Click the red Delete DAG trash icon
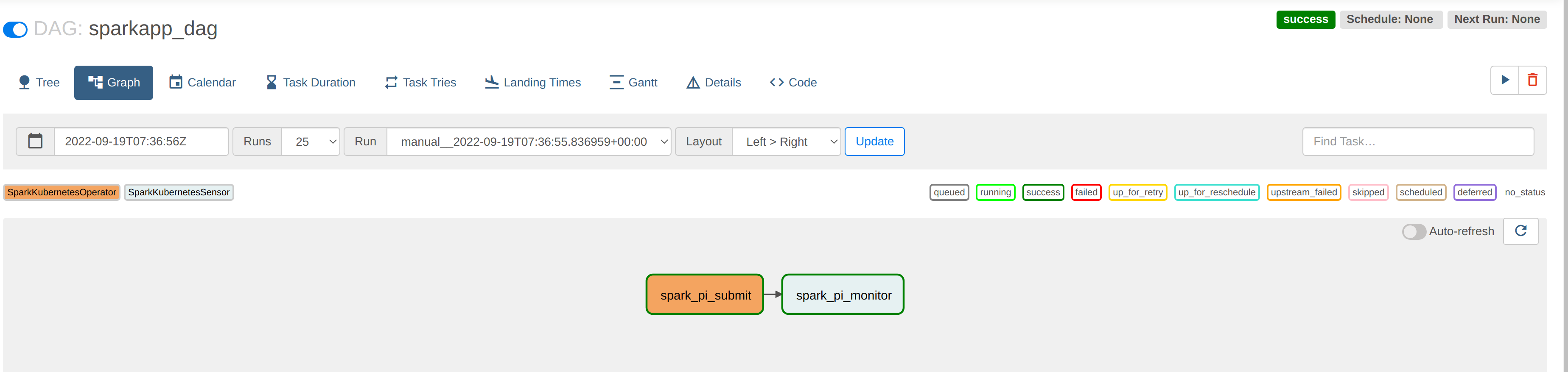 (x=1533, y=80)
